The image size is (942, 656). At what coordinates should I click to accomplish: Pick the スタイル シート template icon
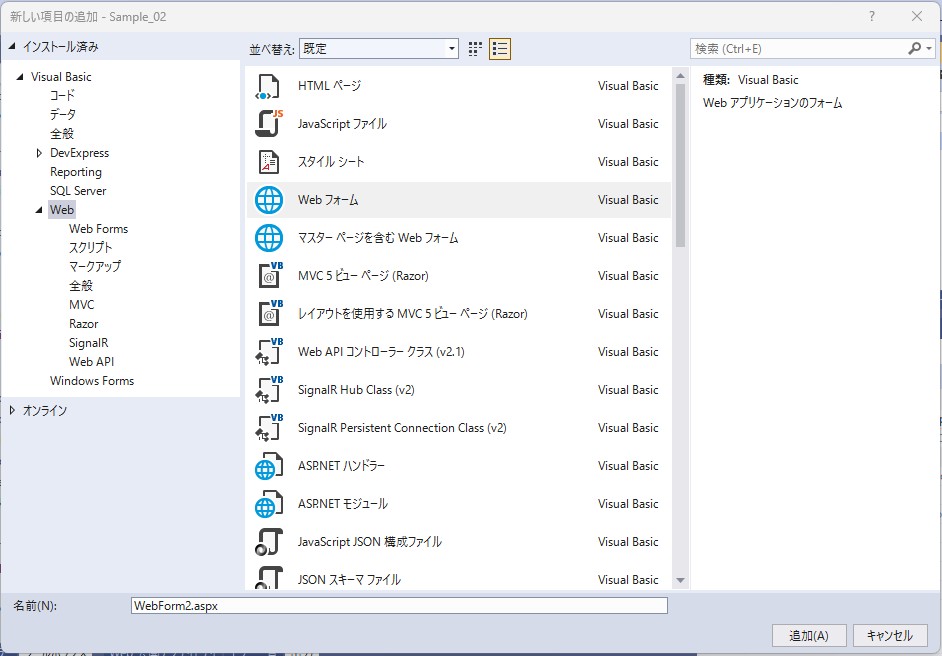point(269,162)
